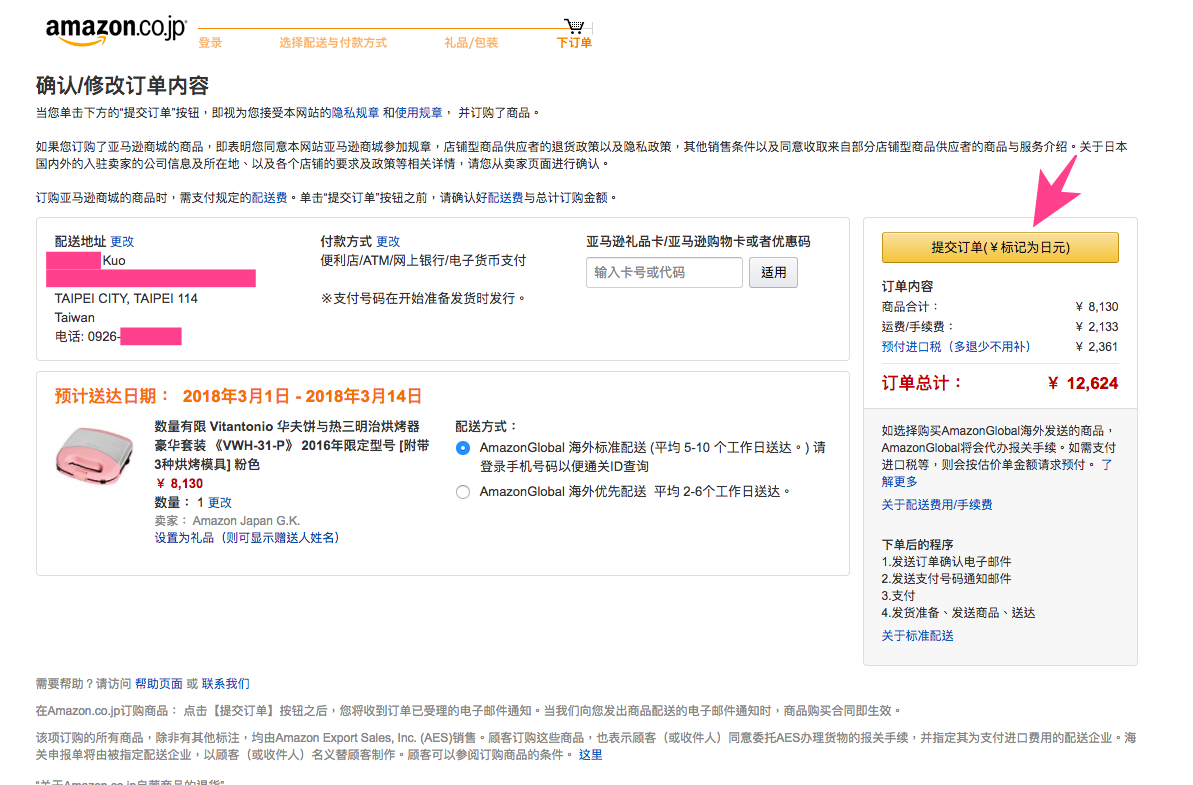Click the 使用规章 link

click(418, 113)
